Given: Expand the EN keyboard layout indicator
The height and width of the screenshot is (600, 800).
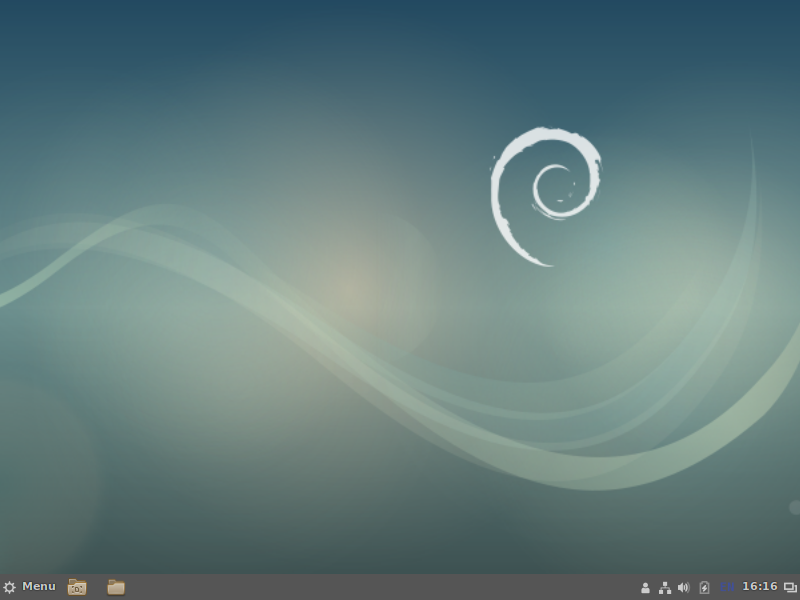Looking at the screenshot, I should (727, 587).
